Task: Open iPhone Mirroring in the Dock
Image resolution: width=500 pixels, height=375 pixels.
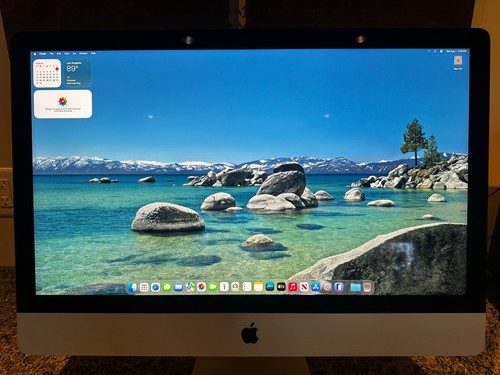Action: coord(339,287)
